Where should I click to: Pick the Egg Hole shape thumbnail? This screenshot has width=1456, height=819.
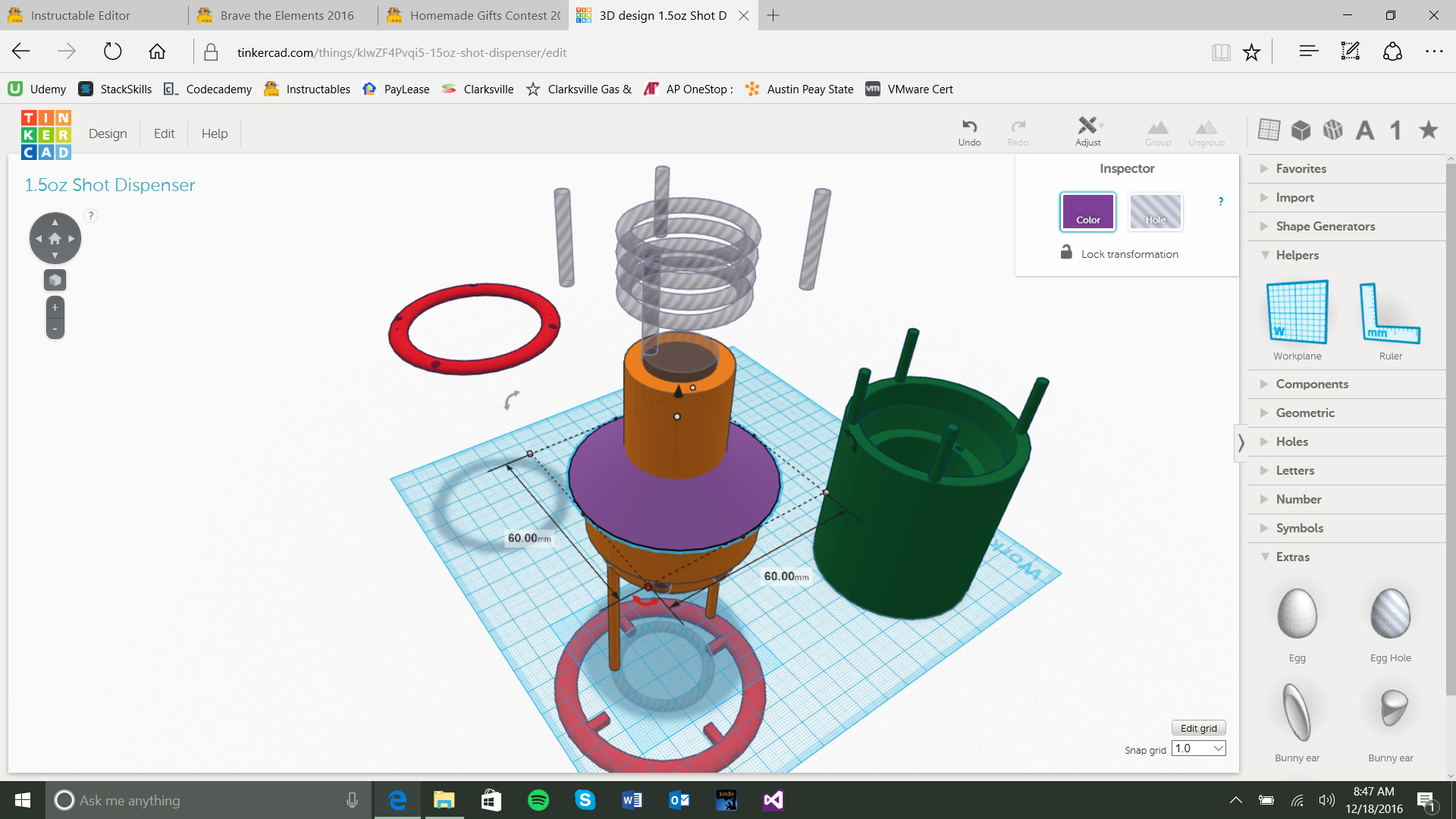(1390, 614)
